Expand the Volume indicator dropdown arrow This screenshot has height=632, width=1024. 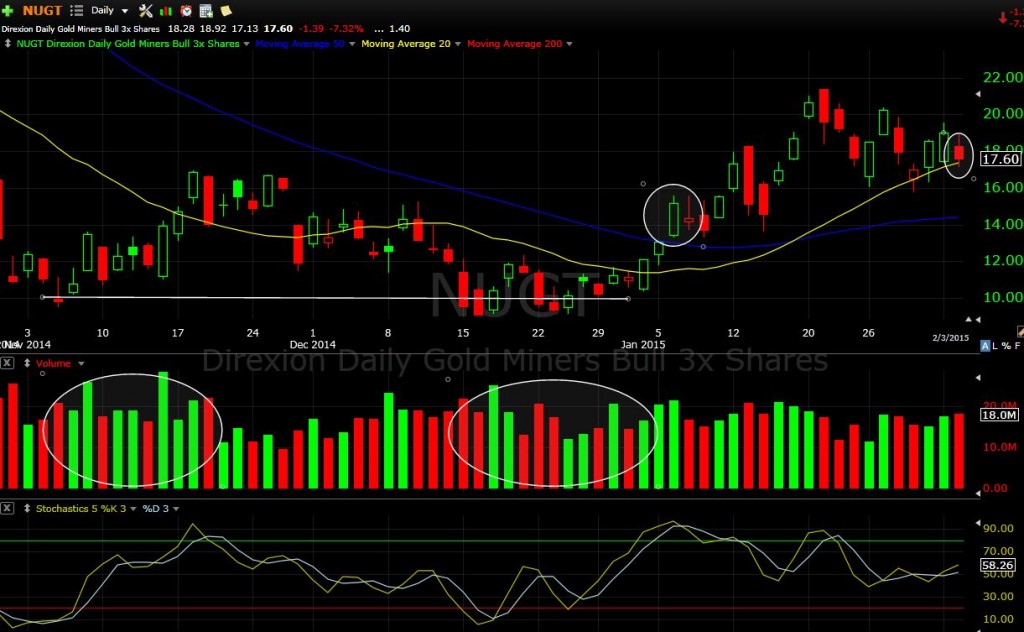[81, 364]
